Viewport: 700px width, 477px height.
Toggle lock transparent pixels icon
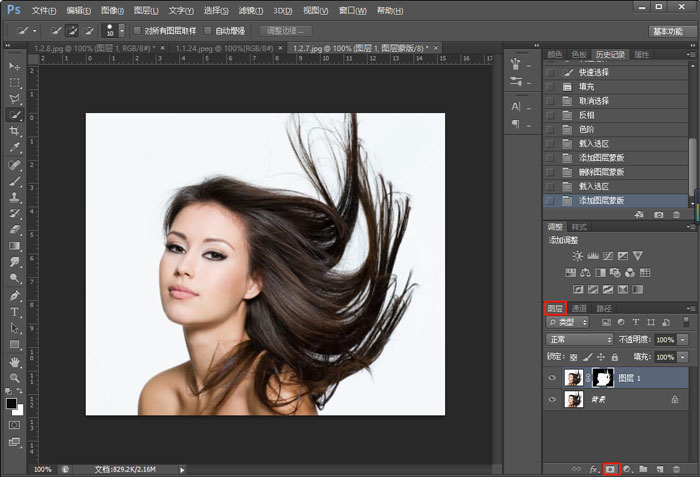pos(574,357)
